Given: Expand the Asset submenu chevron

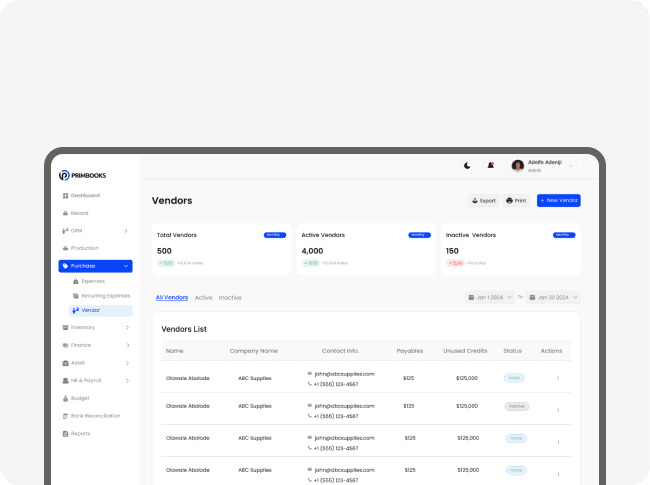Looking at the screenshot, I should pos(127,363).
